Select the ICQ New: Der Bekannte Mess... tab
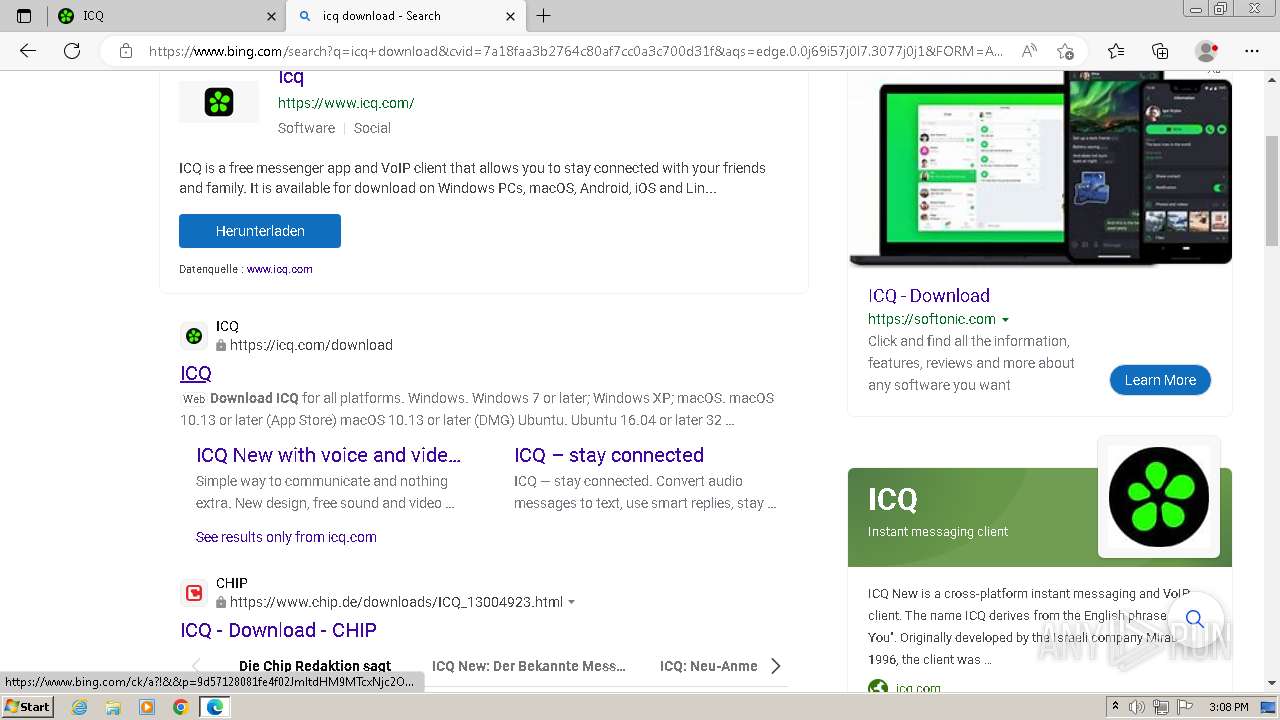Screen dimensions: 1280x720 [x=529, y=666]
